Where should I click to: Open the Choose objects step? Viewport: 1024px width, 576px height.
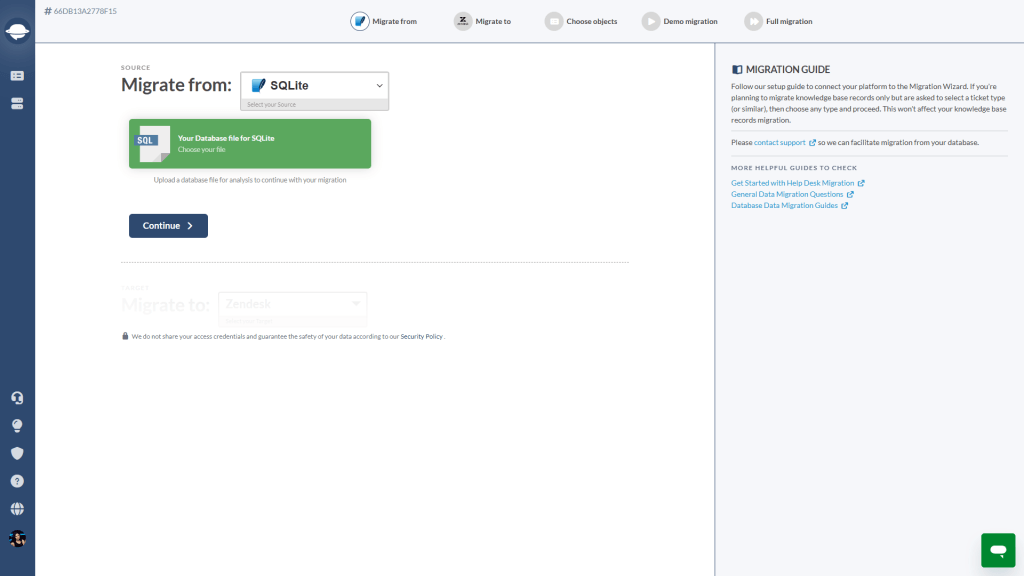pyautogui.click(x=581, y=22)
